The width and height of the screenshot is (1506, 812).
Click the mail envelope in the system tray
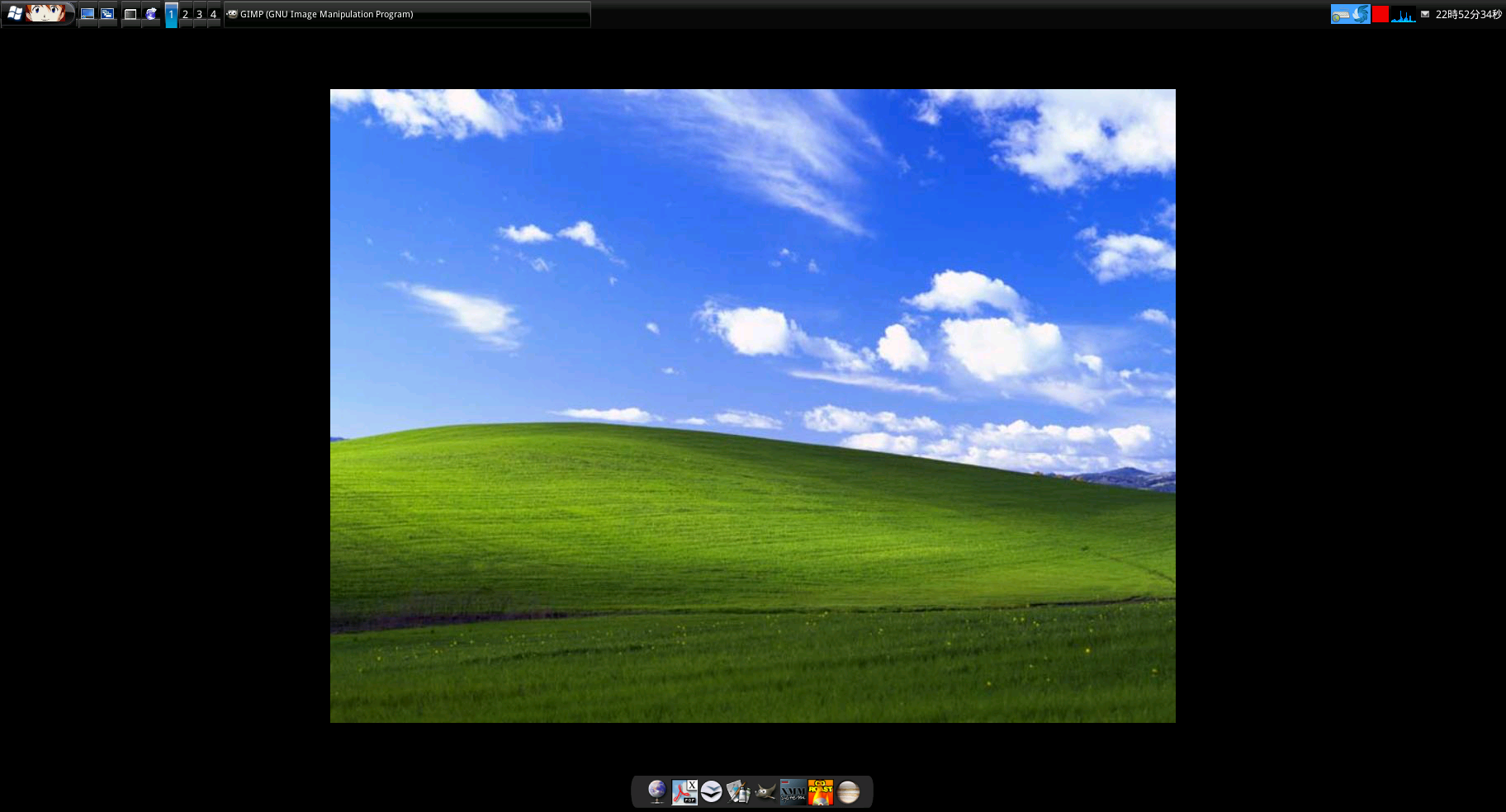(x=1426, y=14)
